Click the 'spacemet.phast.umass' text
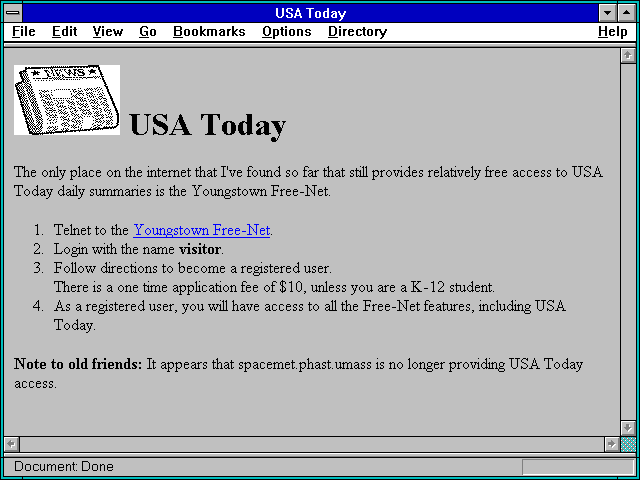The height and width of the screenshot is (480, 640). 305,364
